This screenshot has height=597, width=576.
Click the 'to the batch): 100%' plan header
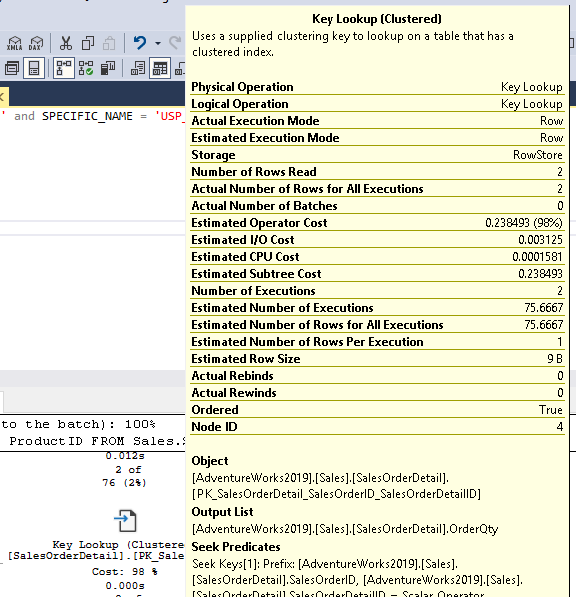78,424
